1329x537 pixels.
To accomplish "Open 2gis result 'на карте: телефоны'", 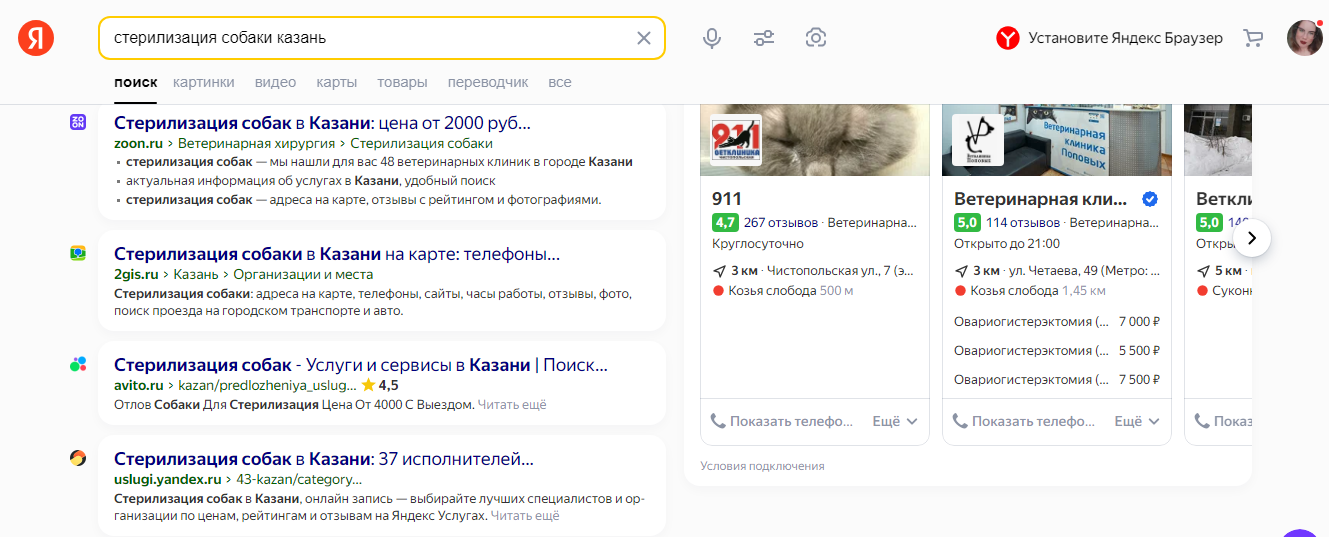I will click(x=337, y=254).
